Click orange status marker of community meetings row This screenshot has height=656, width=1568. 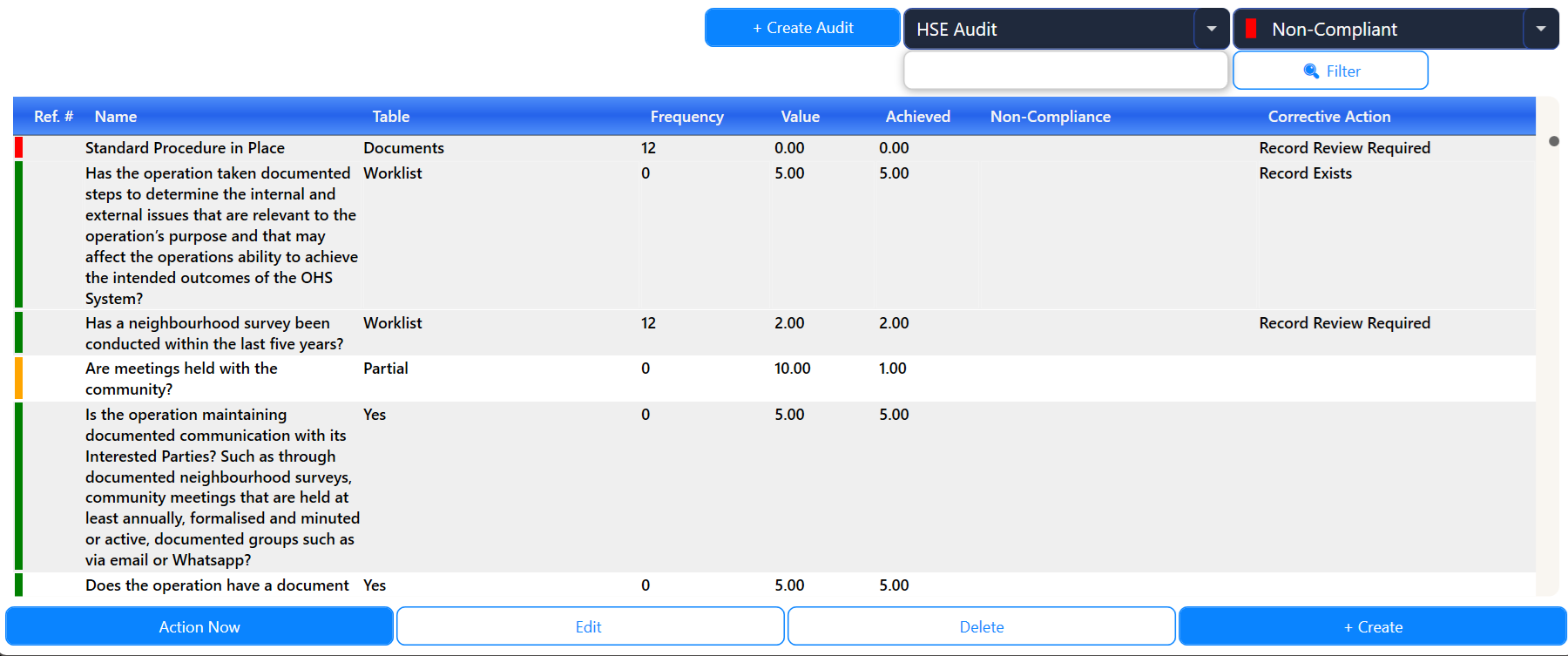pos(19,378)
